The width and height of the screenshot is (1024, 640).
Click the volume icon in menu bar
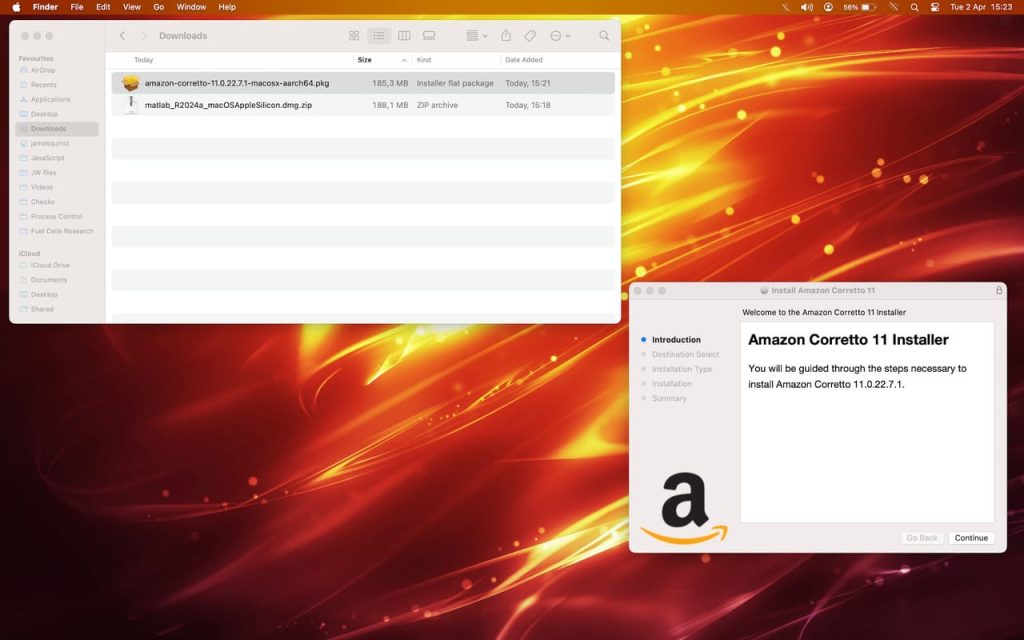click(x=807, y=7)
